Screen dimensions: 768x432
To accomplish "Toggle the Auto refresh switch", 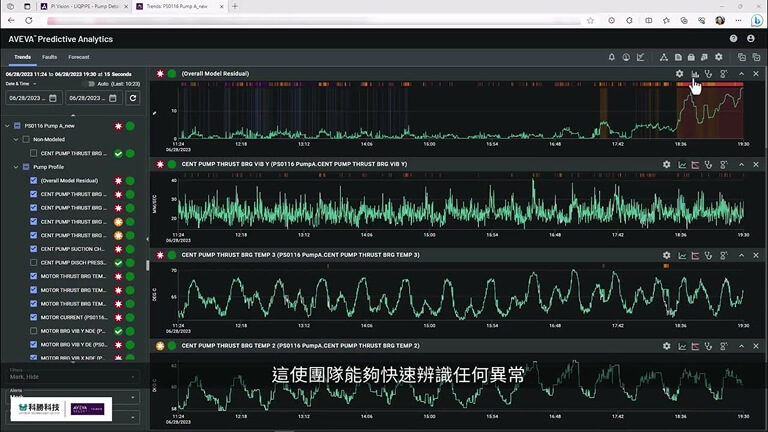I will 90,84.
